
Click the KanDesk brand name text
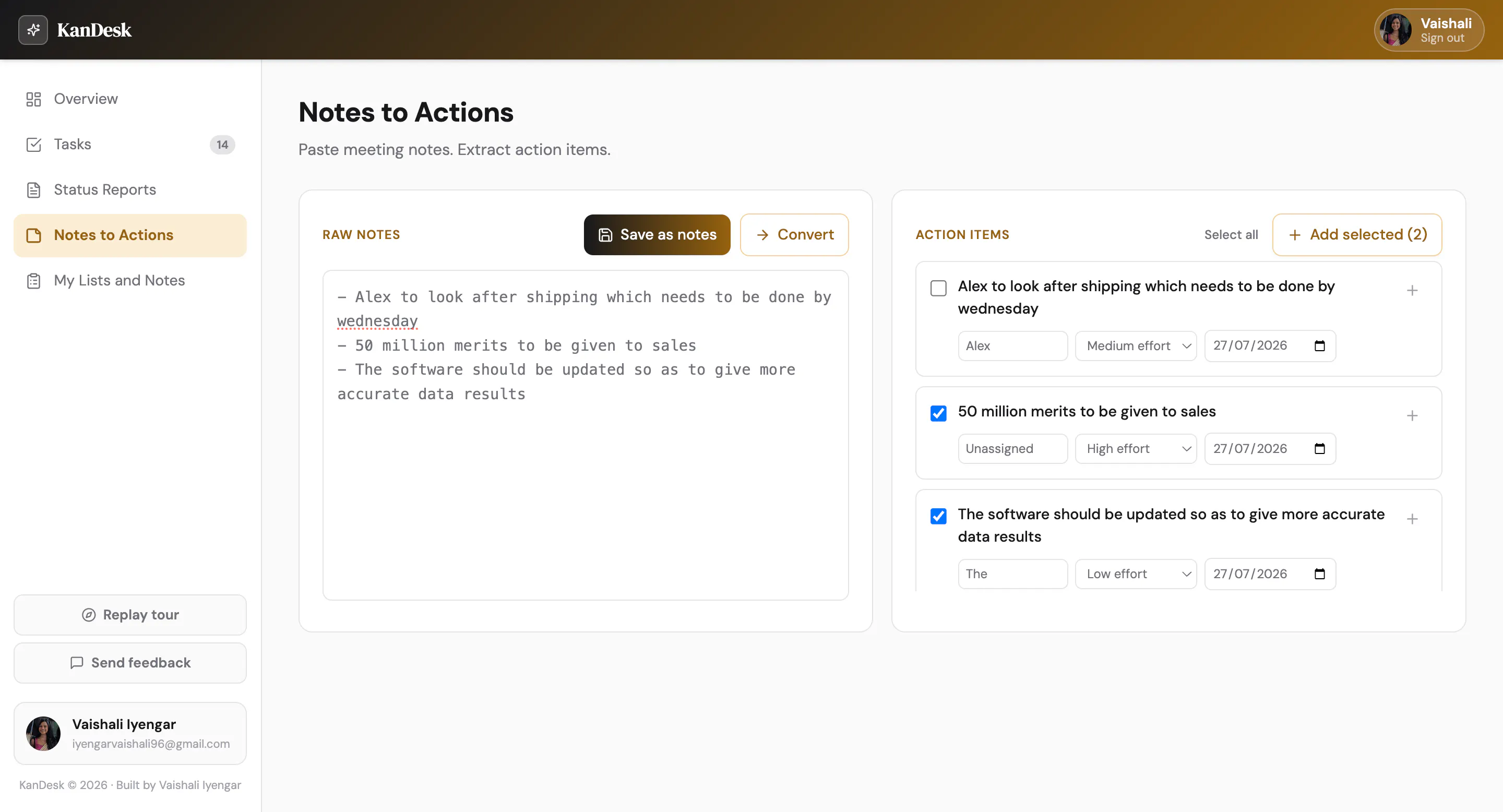click(x=94, y=30)
